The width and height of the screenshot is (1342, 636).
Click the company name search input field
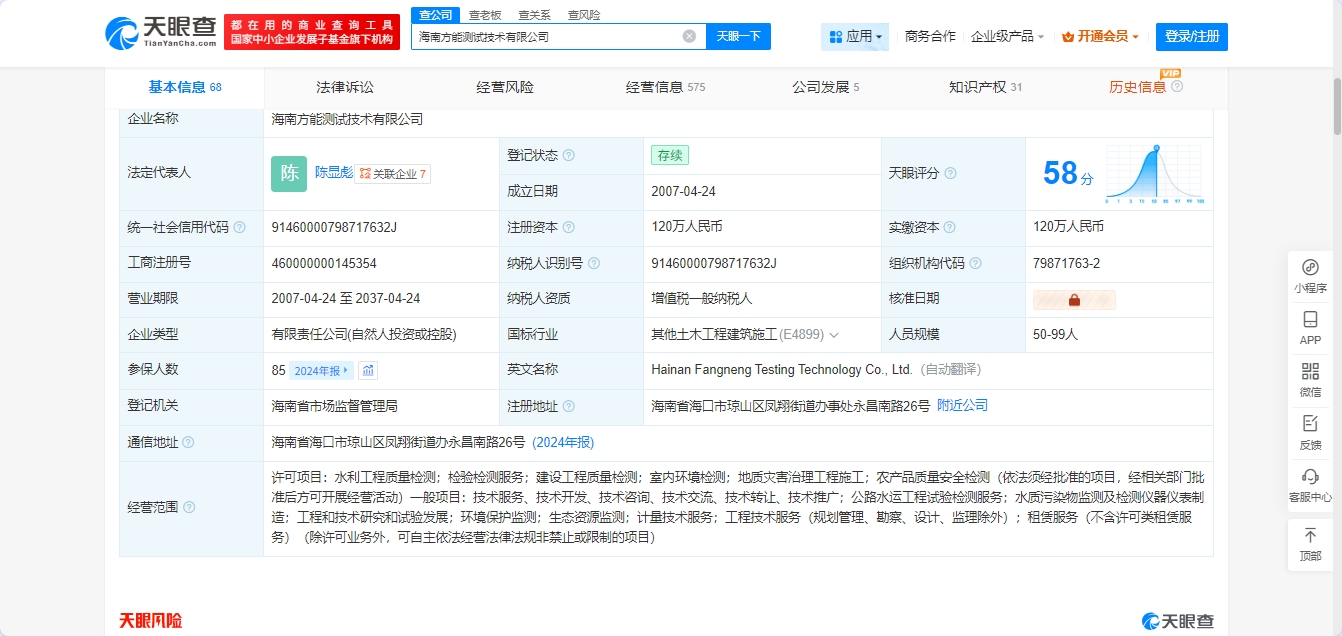(x=545, y=37)
